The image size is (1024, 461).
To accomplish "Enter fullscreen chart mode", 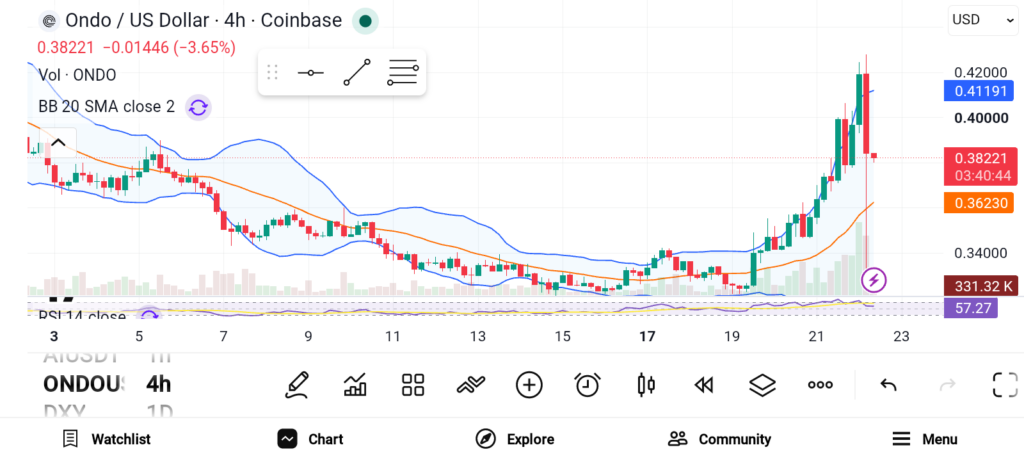I will click(1005, 385).
